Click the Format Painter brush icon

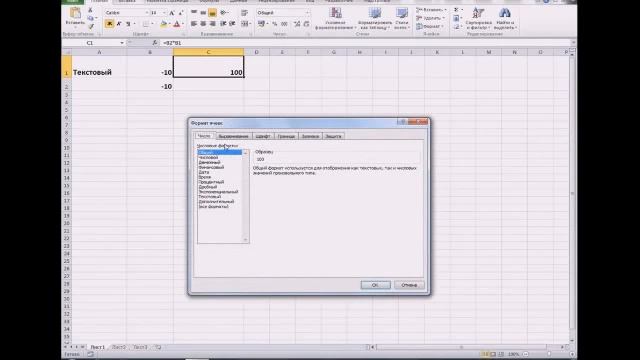[91, 26]
